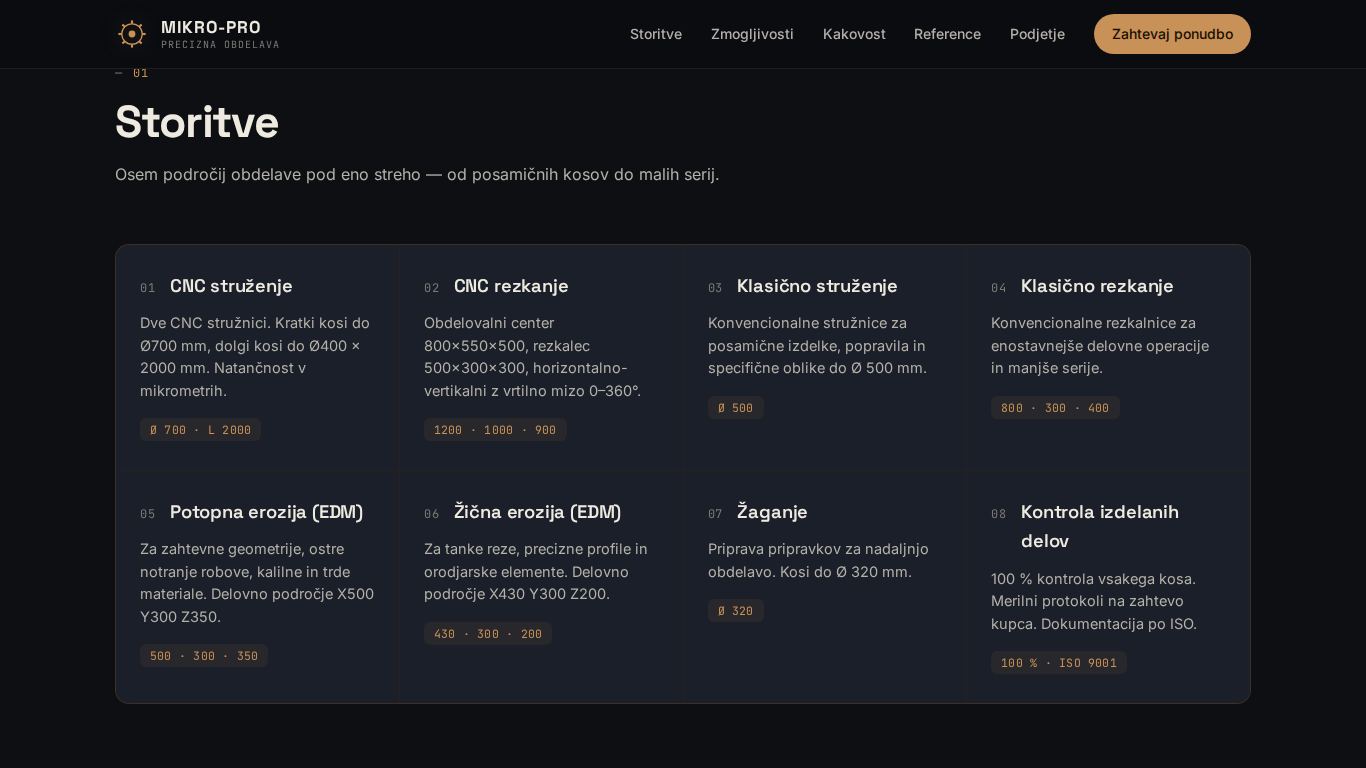Open the CNC struženje service card
This screenshot has width=1366, height=768.
pyautogui.click(x=231, y=286)
